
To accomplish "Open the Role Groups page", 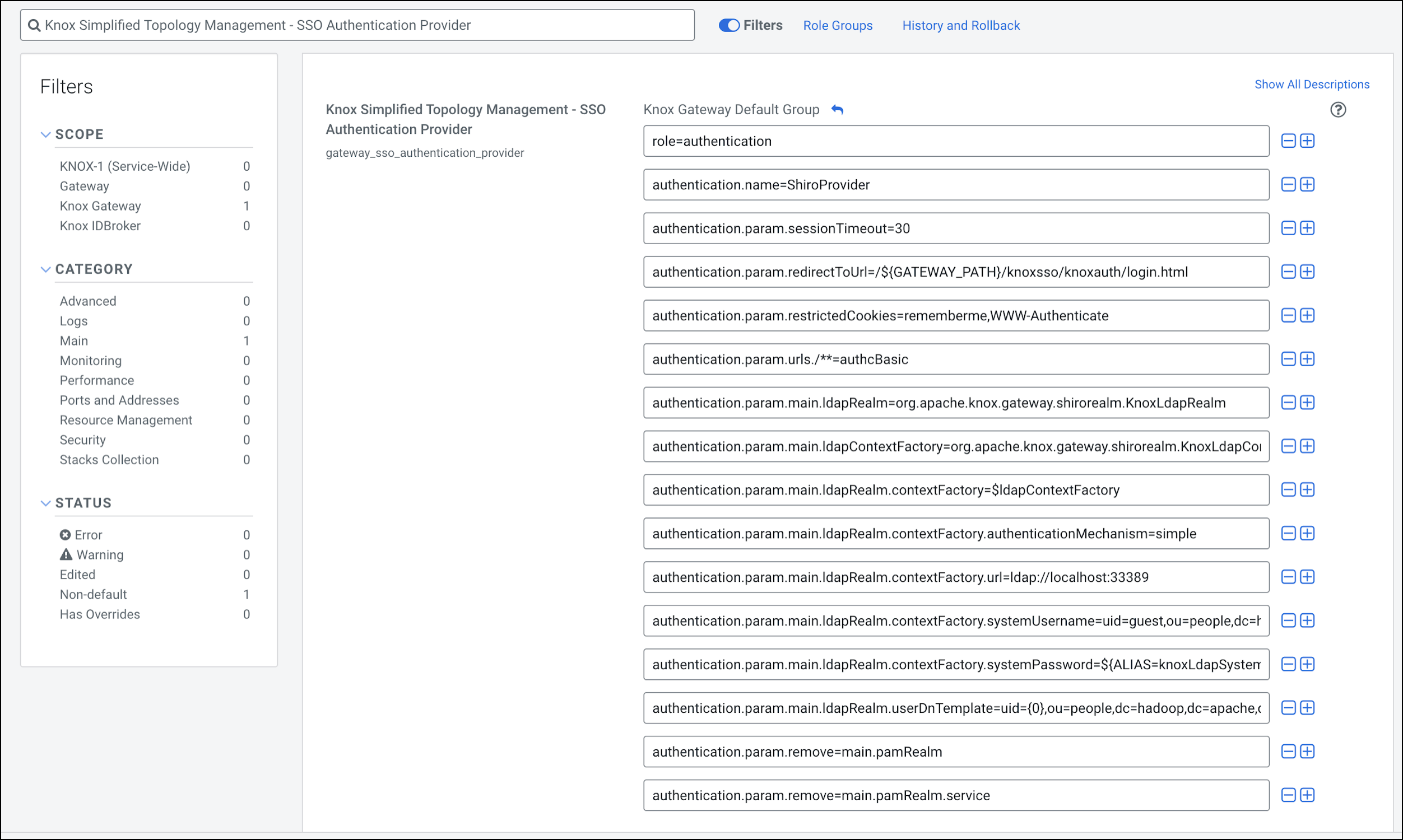I will [838, 25].
